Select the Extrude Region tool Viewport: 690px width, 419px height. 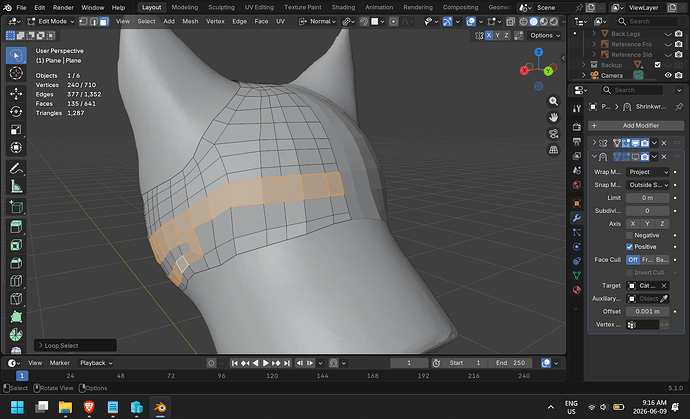[16, 227]
